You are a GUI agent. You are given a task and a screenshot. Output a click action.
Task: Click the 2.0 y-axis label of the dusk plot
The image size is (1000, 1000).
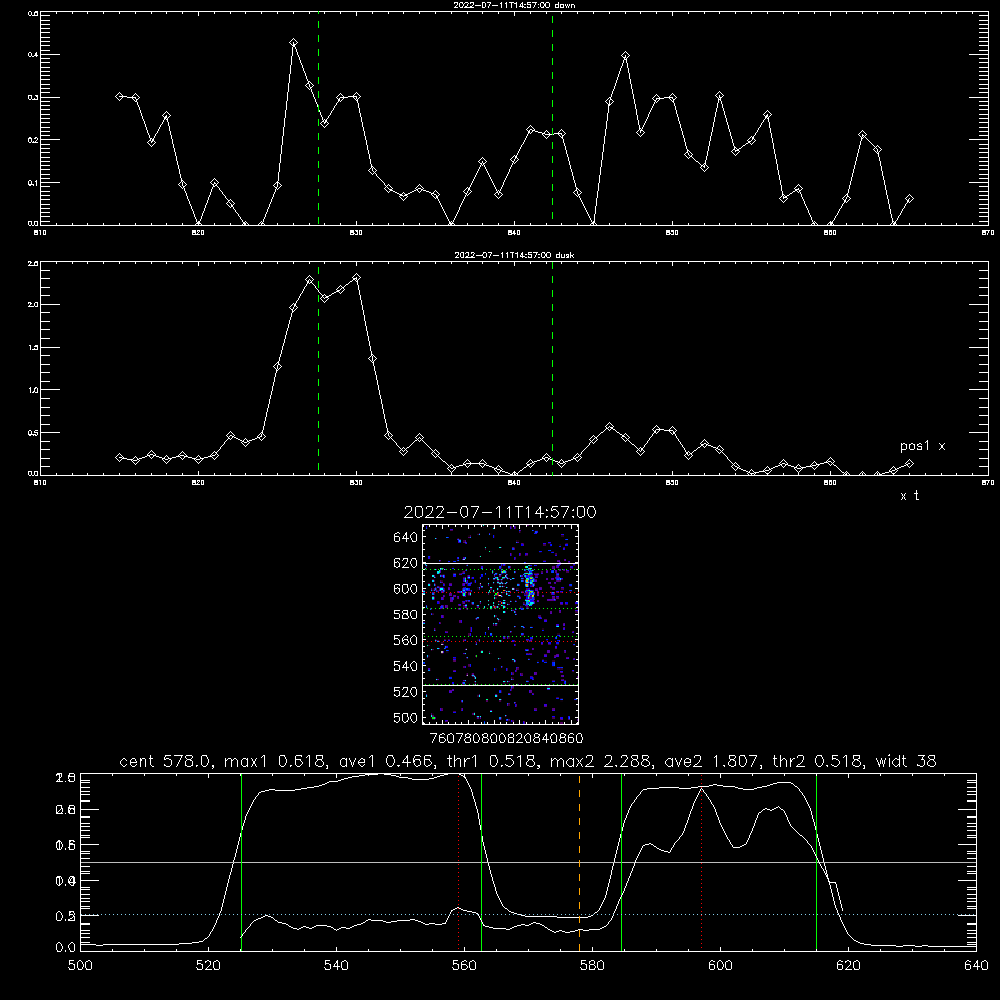point(33,305)
